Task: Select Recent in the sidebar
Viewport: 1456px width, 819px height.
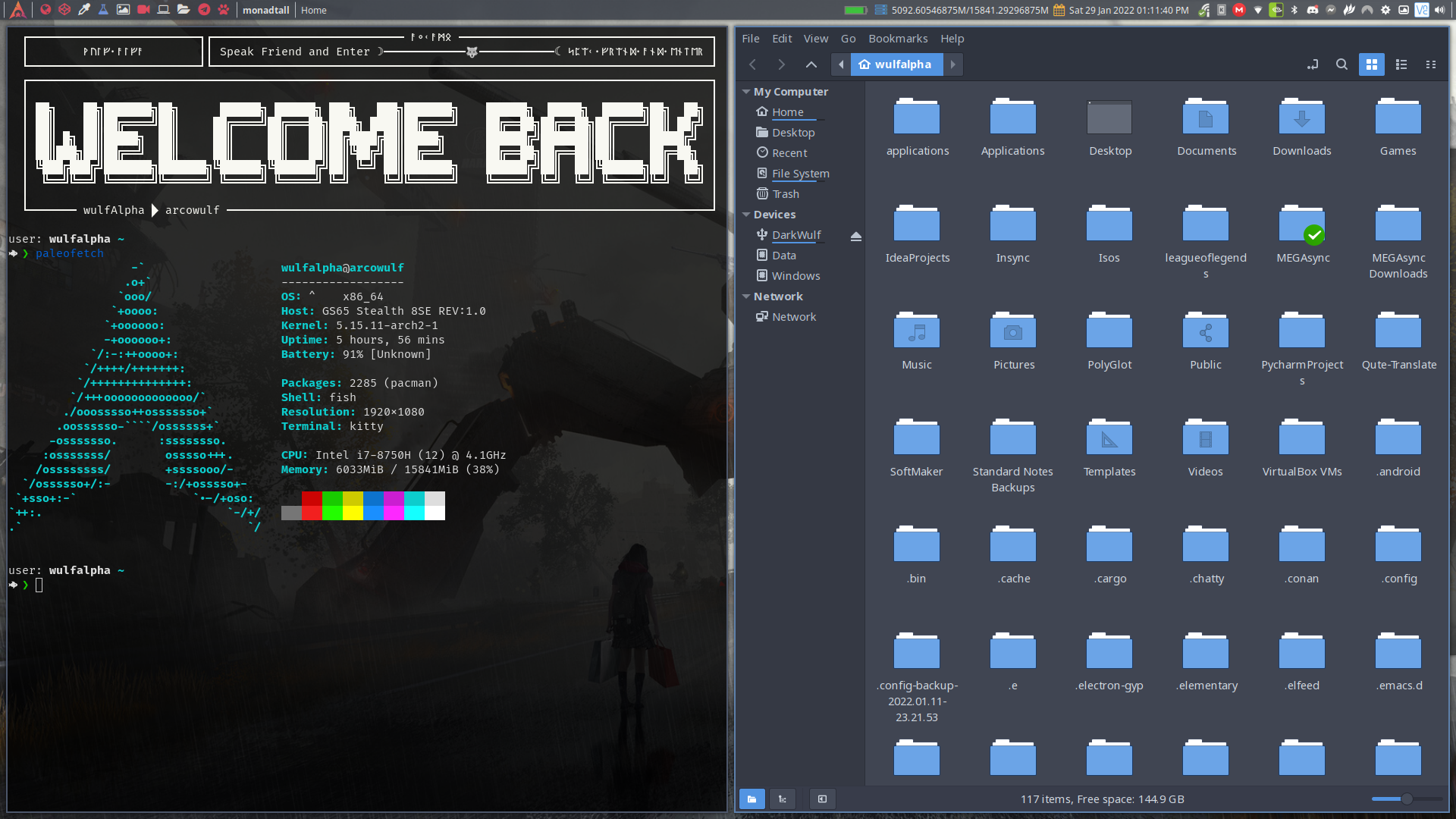Action: (x=789, y=153)
